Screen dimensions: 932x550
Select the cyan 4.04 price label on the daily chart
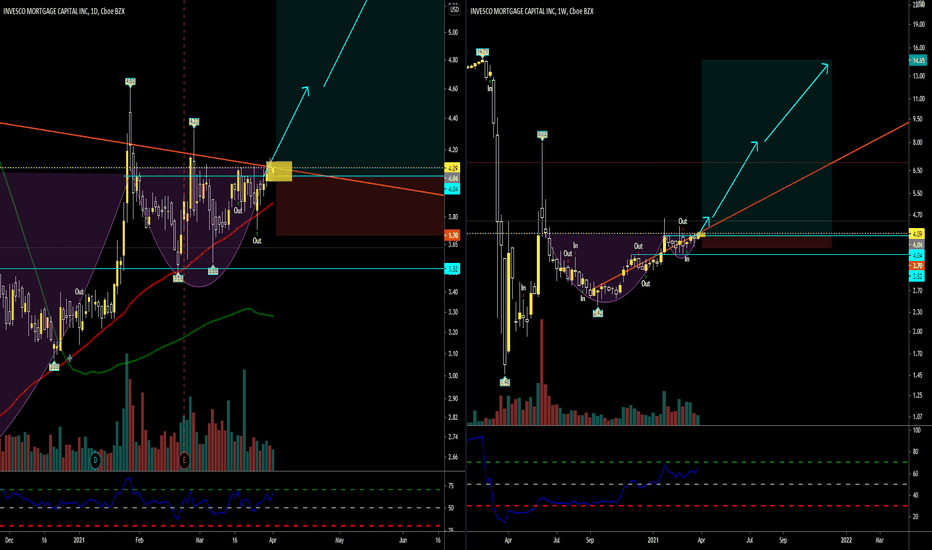click(x=452, y=189)
